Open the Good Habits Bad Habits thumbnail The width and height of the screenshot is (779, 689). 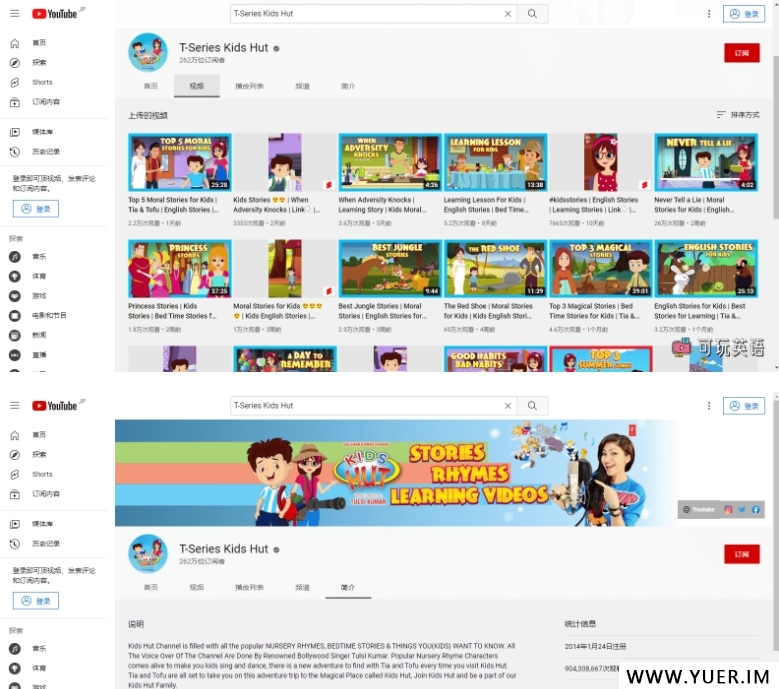point(495,359)
